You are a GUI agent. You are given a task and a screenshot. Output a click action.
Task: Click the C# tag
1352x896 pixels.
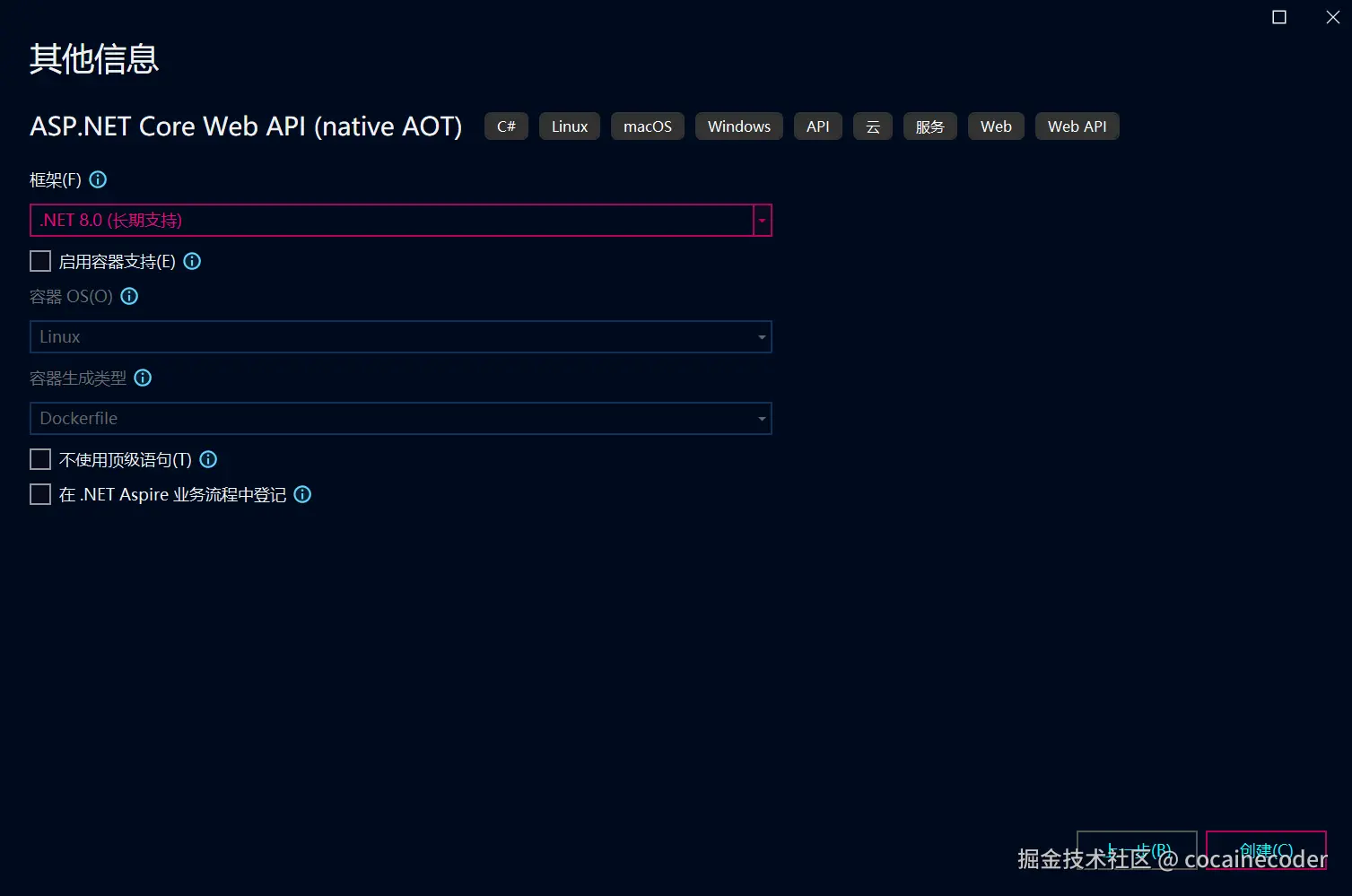point(506,126)
